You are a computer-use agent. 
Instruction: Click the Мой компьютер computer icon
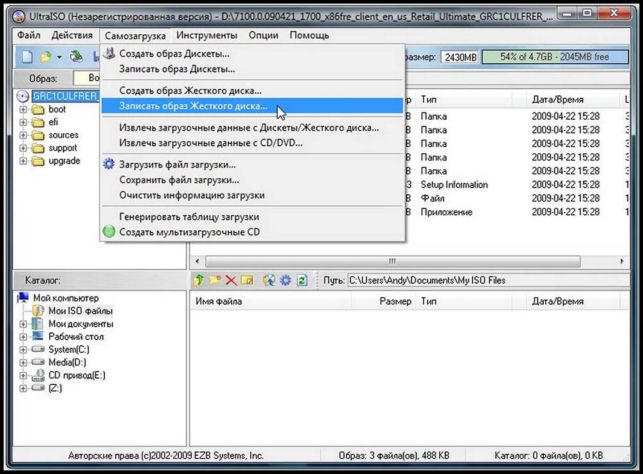coord(23,298)
